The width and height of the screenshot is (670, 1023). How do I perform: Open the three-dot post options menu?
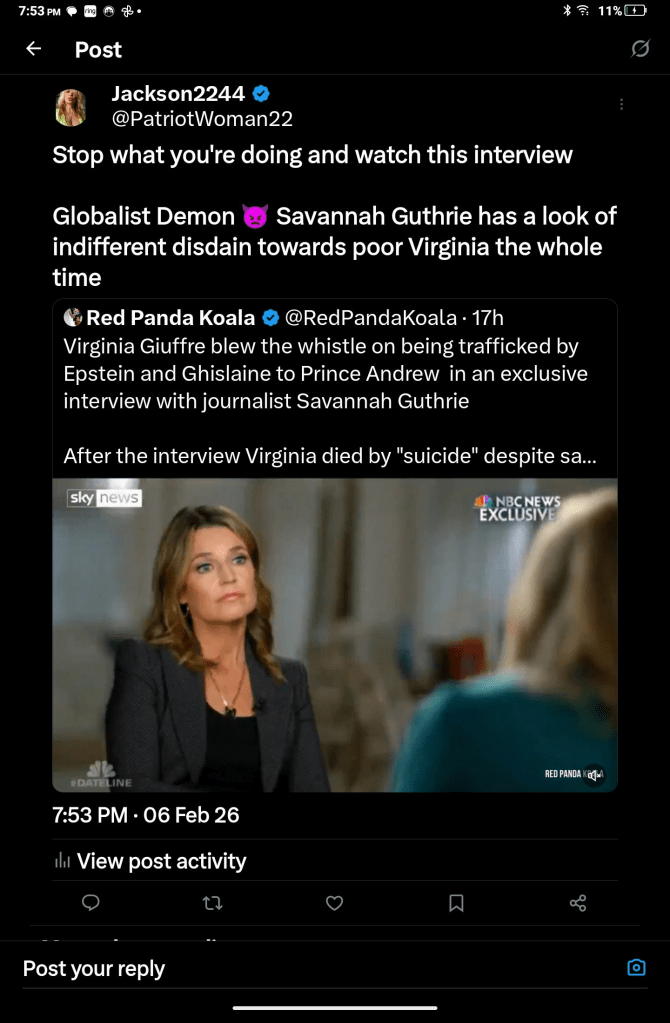(x=621, y=104)
